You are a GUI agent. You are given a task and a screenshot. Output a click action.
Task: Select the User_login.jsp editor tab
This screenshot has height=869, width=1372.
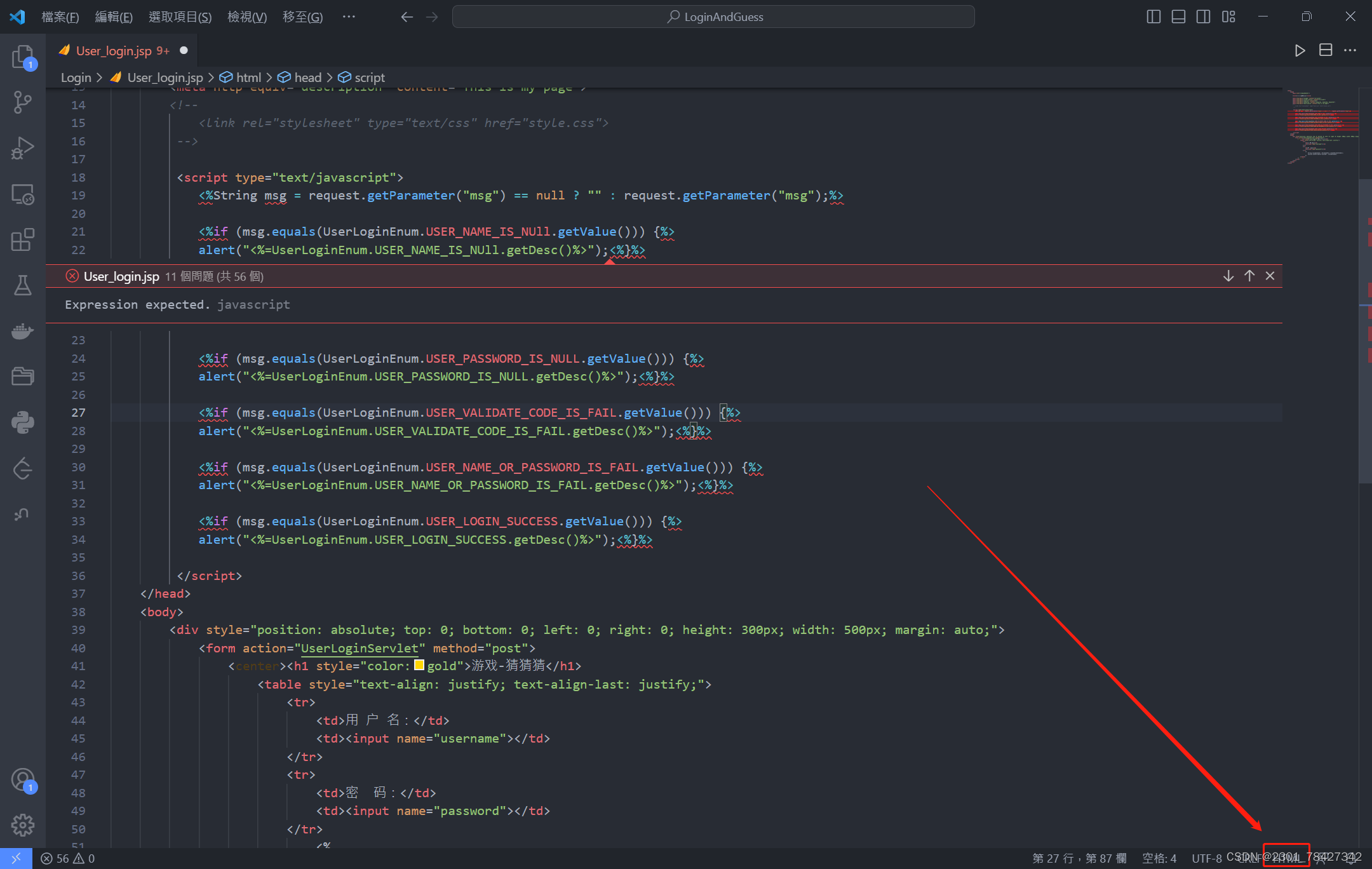[114, 51]
